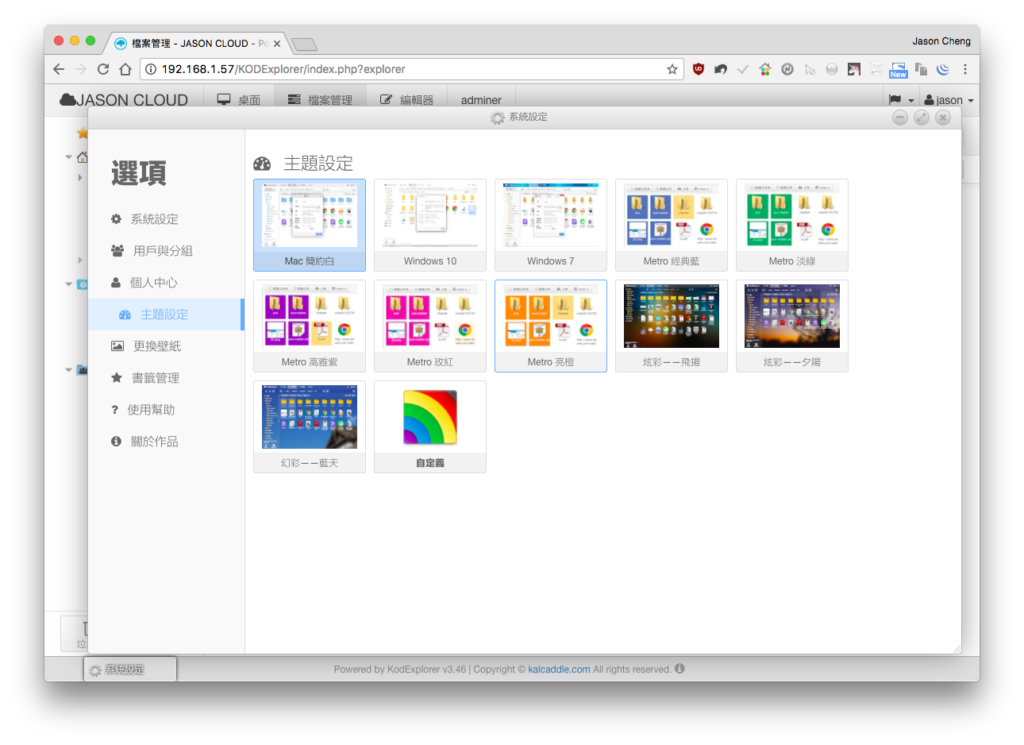Image resolution: width=1024 pixels, height=745 pixels.
Task: Show 關於作品 about page
Action: coord(166,441)
